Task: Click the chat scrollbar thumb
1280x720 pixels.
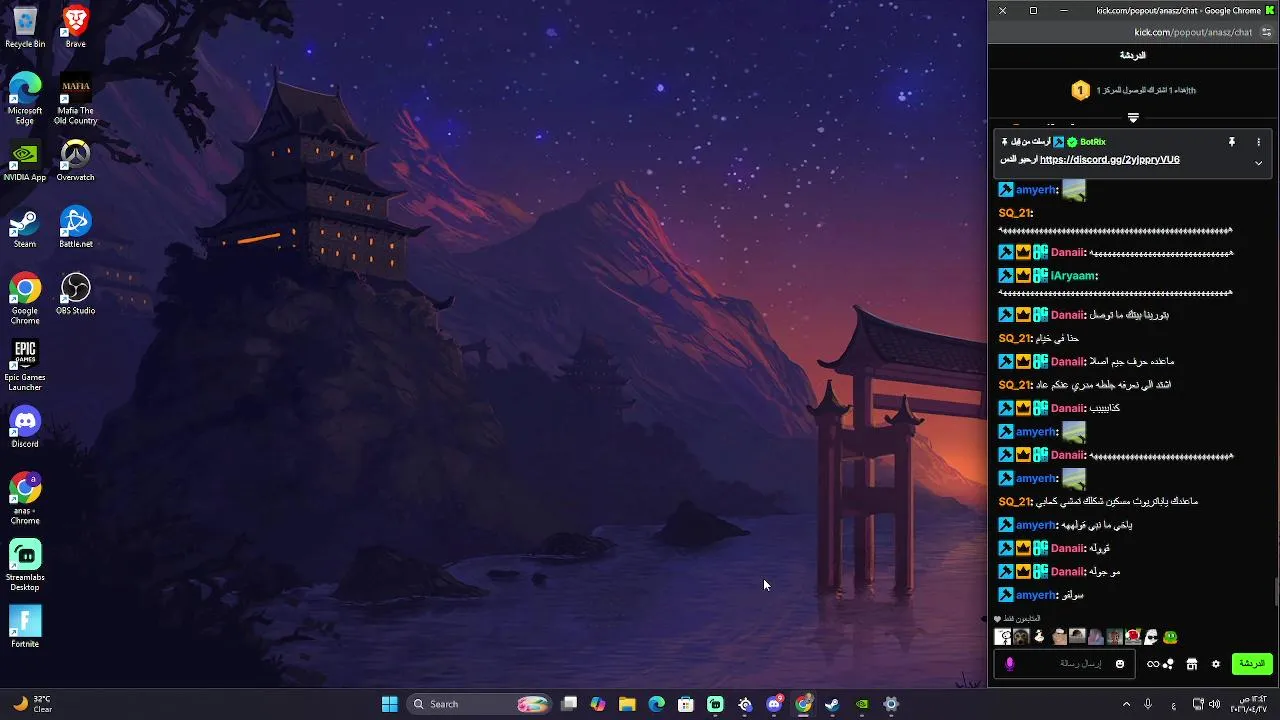Action: point(1276,592)
